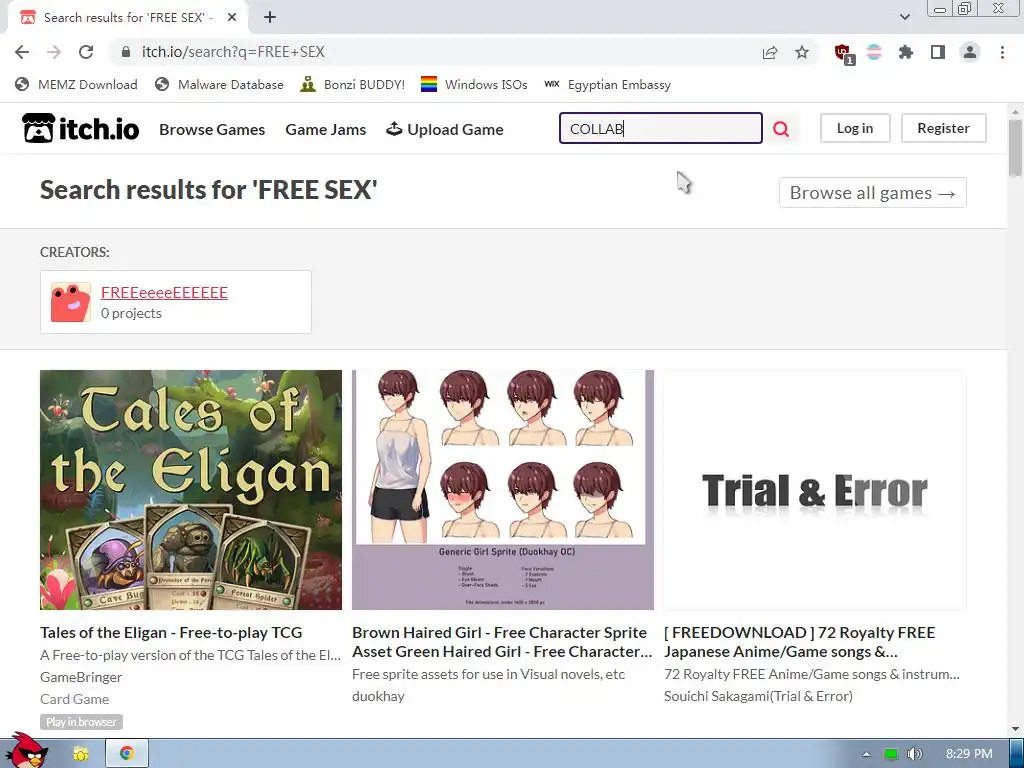The height and width of the screenshot is (768, 1024).
Task: Click the Chrome taskbar icon
Action: tap(127, 753)
